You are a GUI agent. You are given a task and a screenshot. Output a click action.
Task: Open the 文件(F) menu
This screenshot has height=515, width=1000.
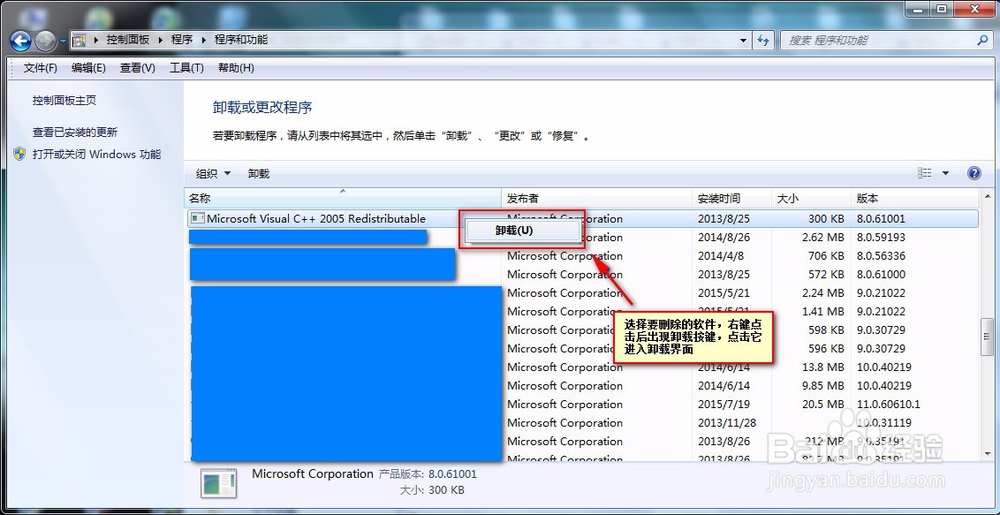pyautogui.click(x=40, y=68)
